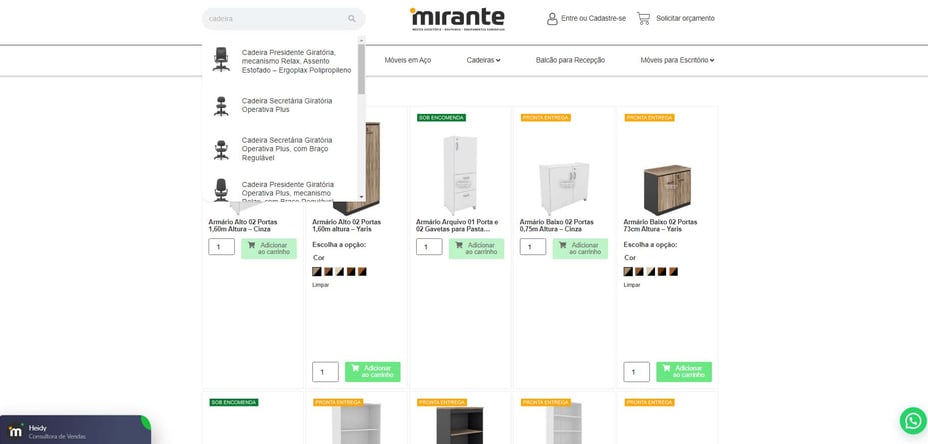Viewport: 928px width, 444px height.
Task: Click Limpar under Armário Alto Yaris colors
Action: pos(321,285)
